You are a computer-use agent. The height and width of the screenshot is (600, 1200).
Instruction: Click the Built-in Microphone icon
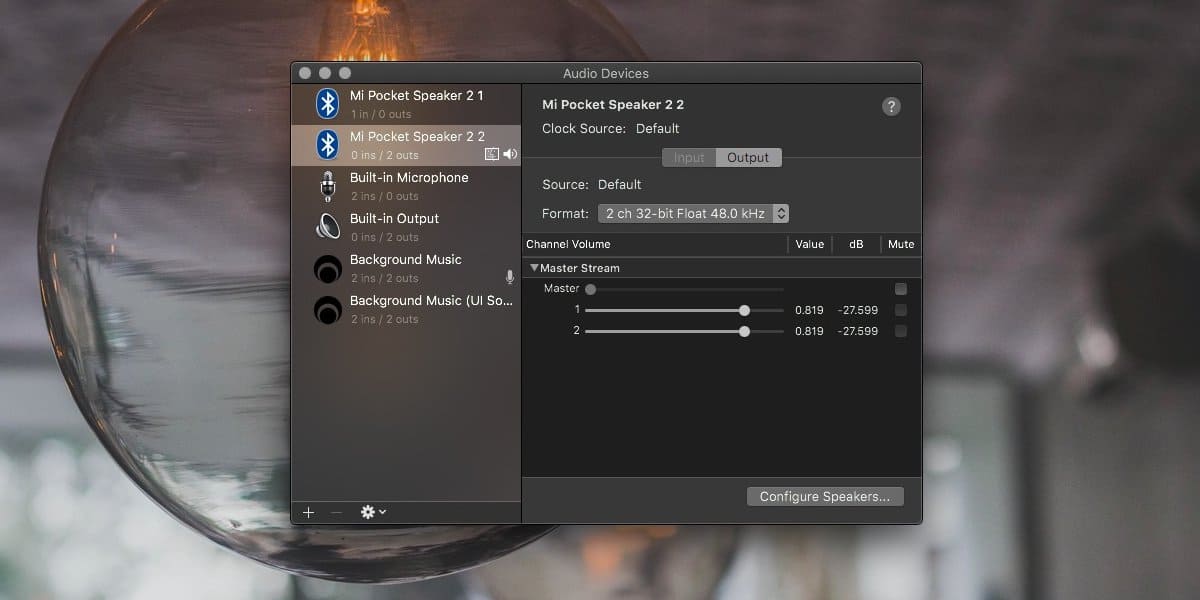pos(327,186)
